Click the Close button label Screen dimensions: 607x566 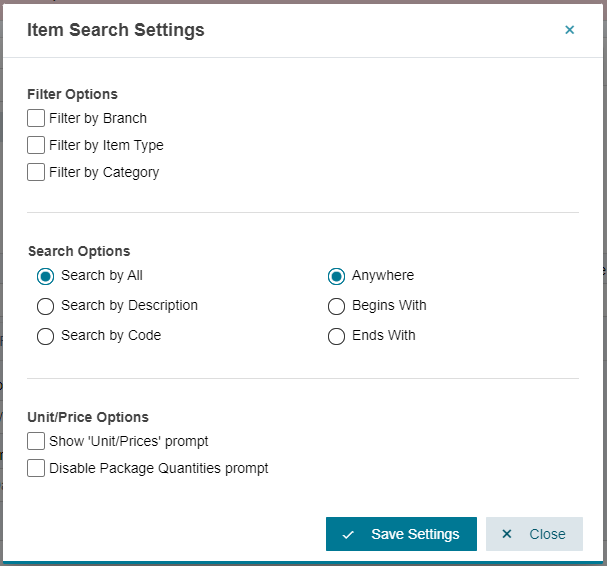(547, 534)
